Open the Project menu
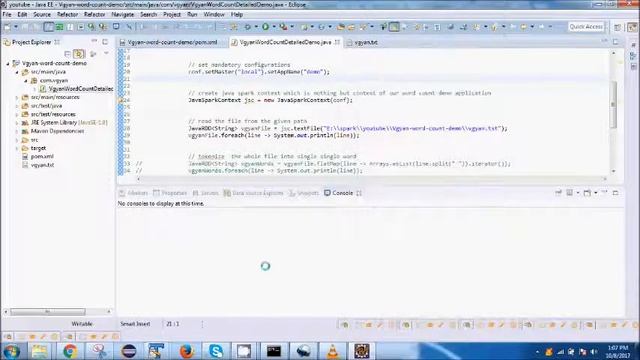This screenshot has height=360, width=640. tap(172, 14)
